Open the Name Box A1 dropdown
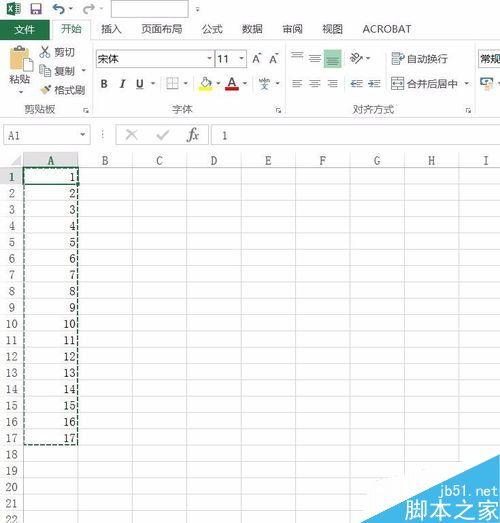 pyautogui.click(x=82, y=135)
